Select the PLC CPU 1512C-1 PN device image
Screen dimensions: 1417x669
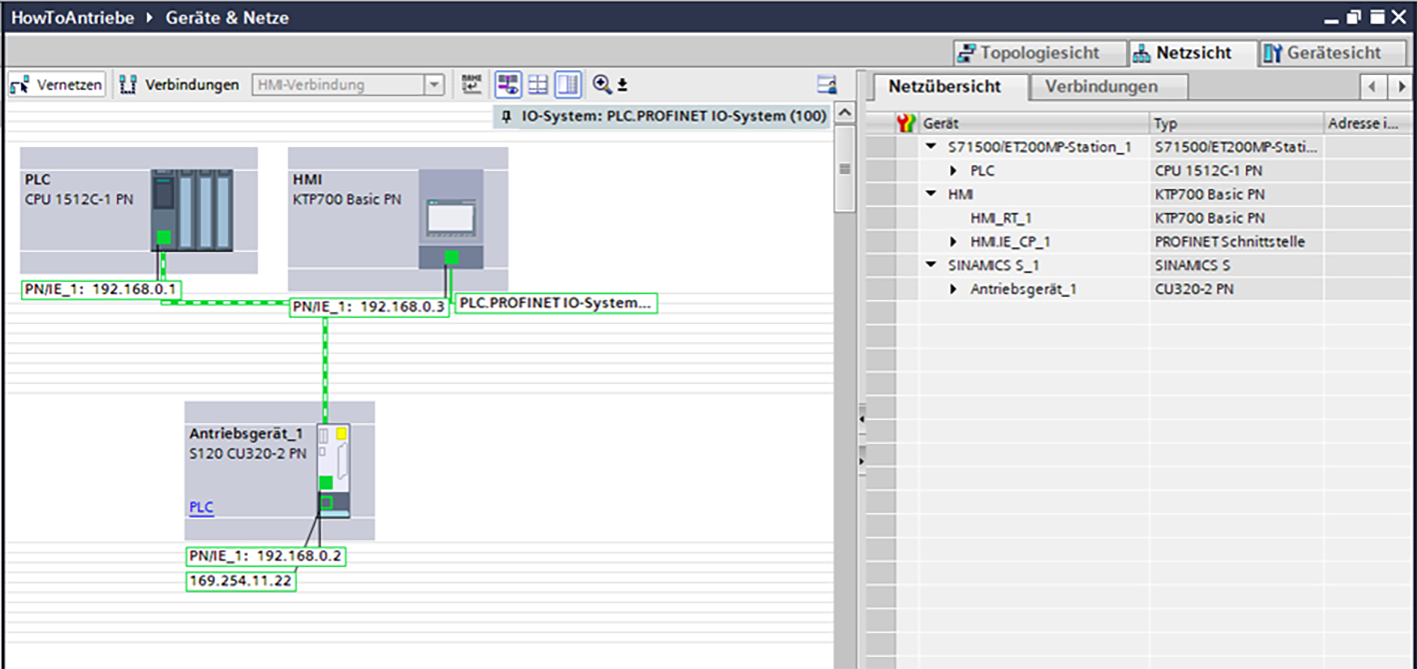[192, 210]
